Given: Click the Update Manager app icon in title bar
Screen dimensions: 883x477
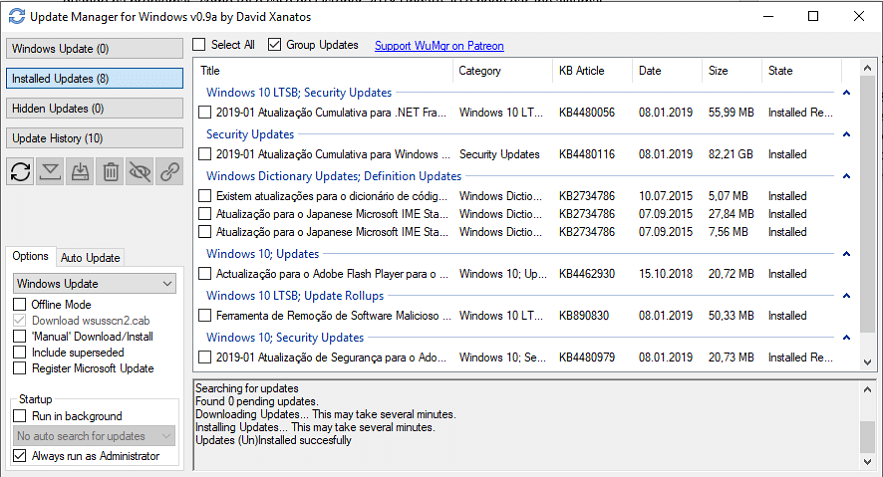Looking at the screenshot, I should point(17,16).
